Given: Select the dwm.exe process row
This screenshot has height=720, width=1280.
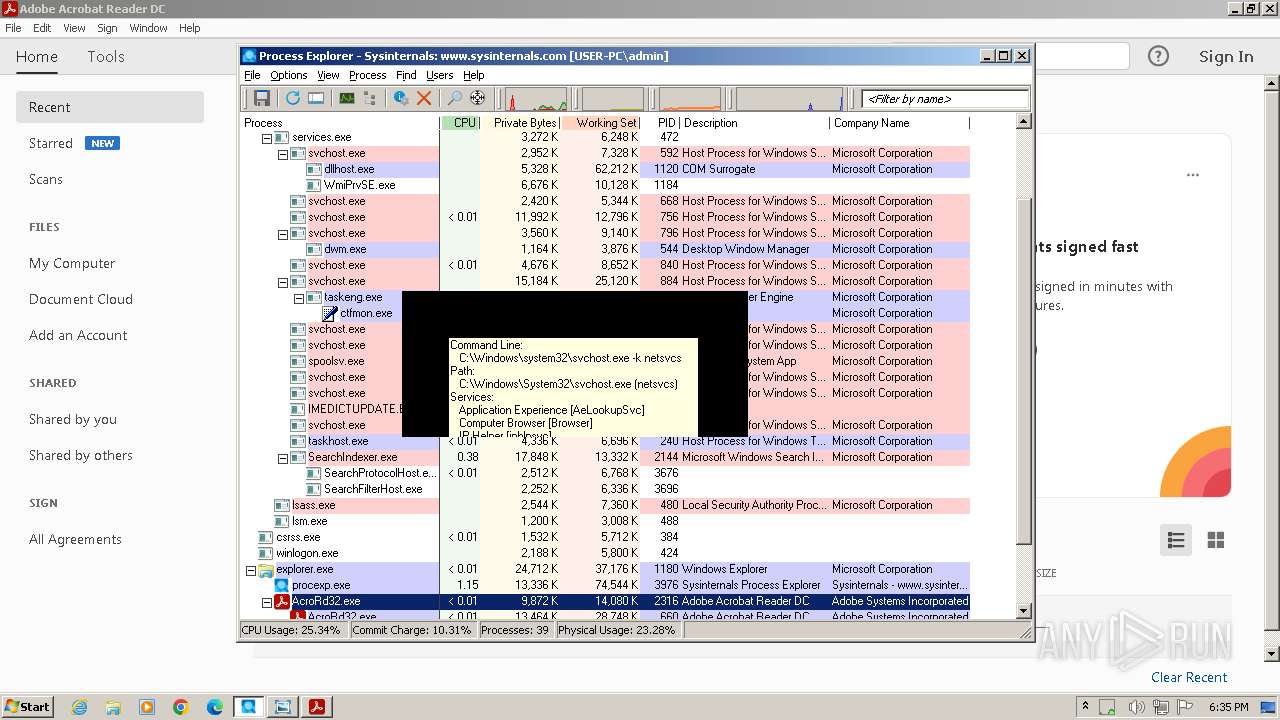Looking at the screenshot, I should point(606,249).
